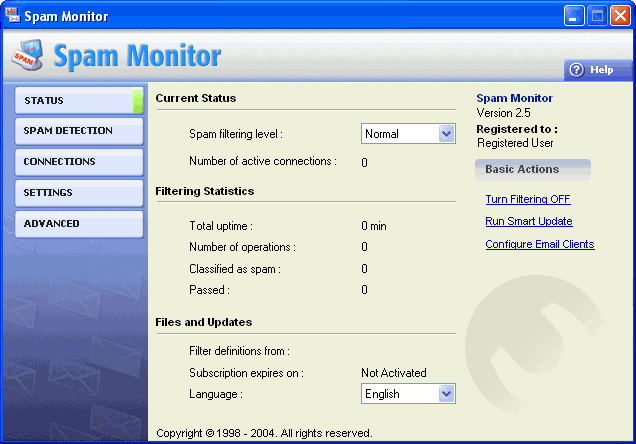Click the Copyright 1998 - 2004 text
This screenshot has height=444, width=636.
pyautogui.click(x=264, y=433)
